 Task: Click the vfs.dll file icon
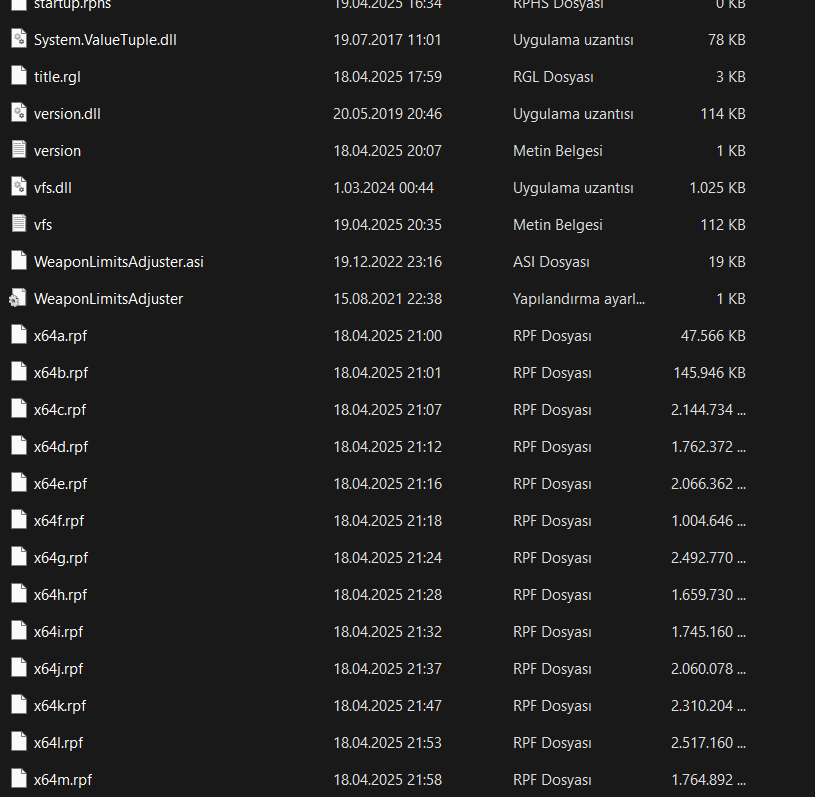18,188
